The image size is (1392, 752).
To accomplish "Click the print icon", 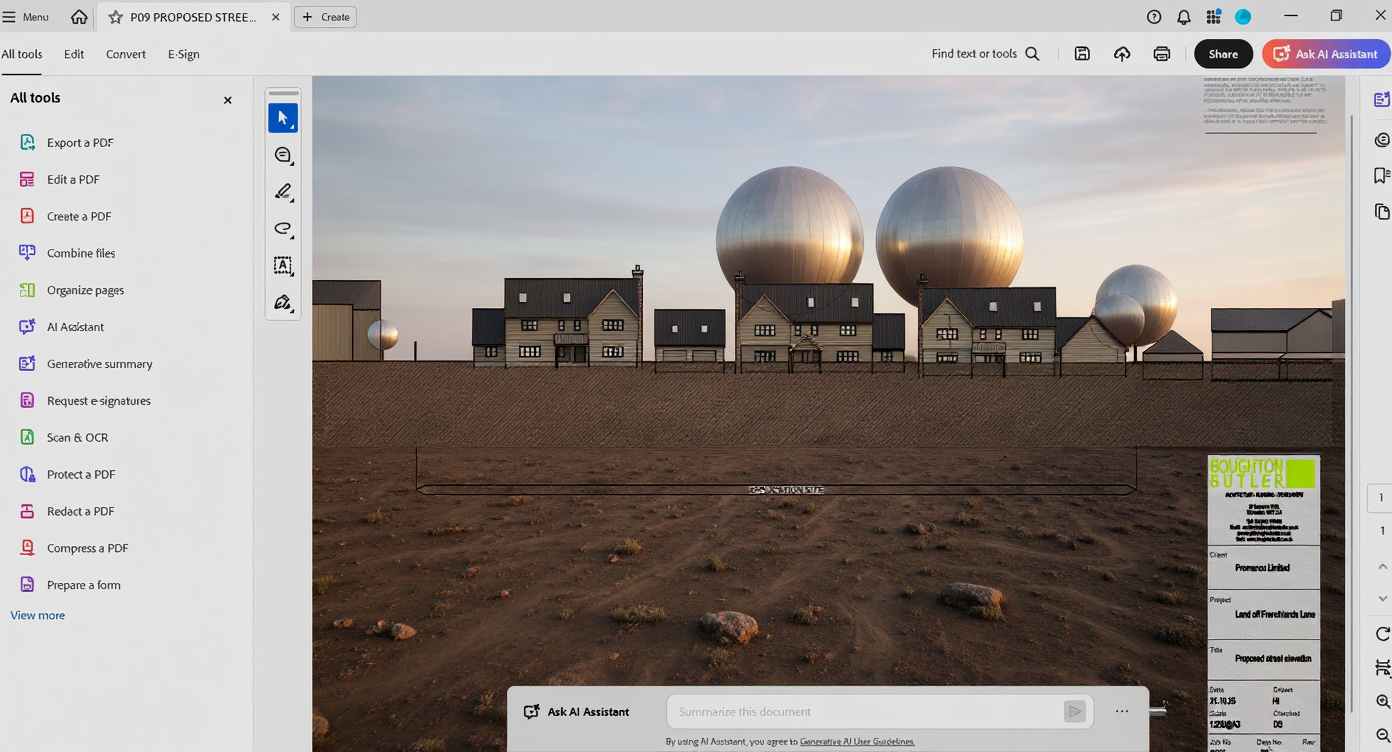I will 1161,54.
